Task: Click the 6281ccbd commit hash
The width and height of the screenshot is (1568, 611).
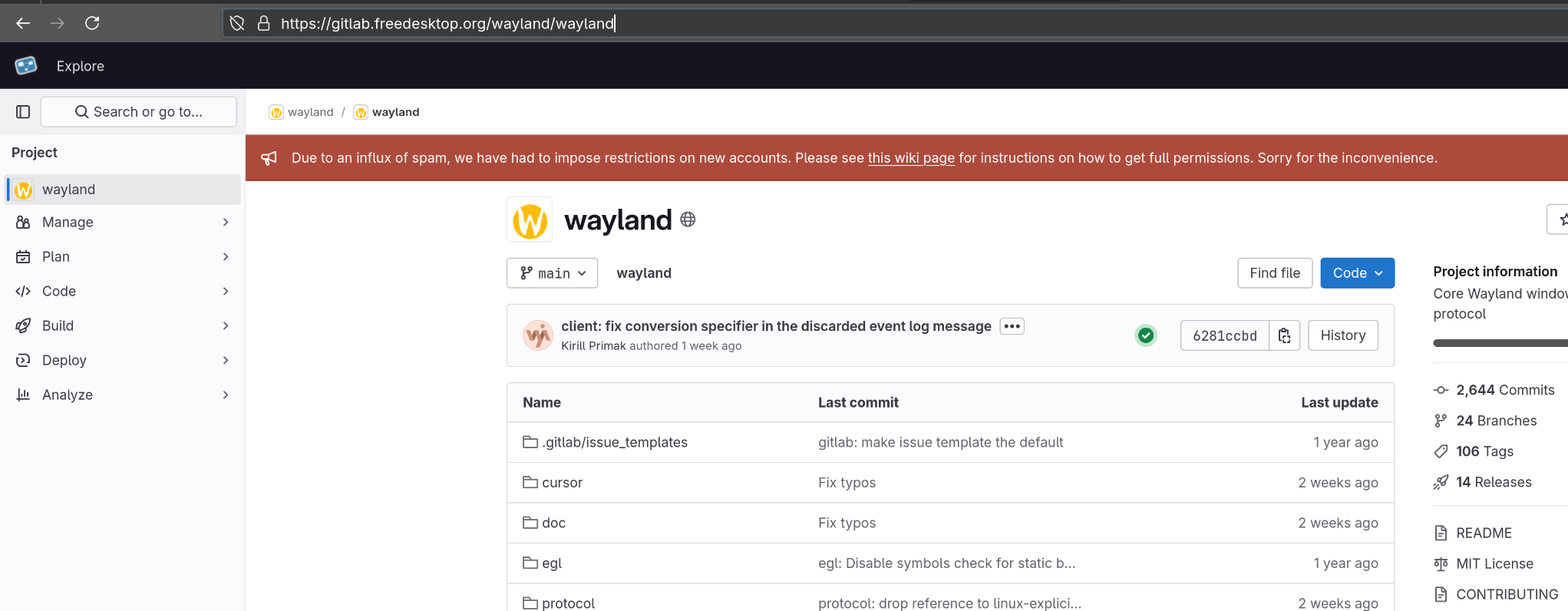Action: [x=1225, y=335]
